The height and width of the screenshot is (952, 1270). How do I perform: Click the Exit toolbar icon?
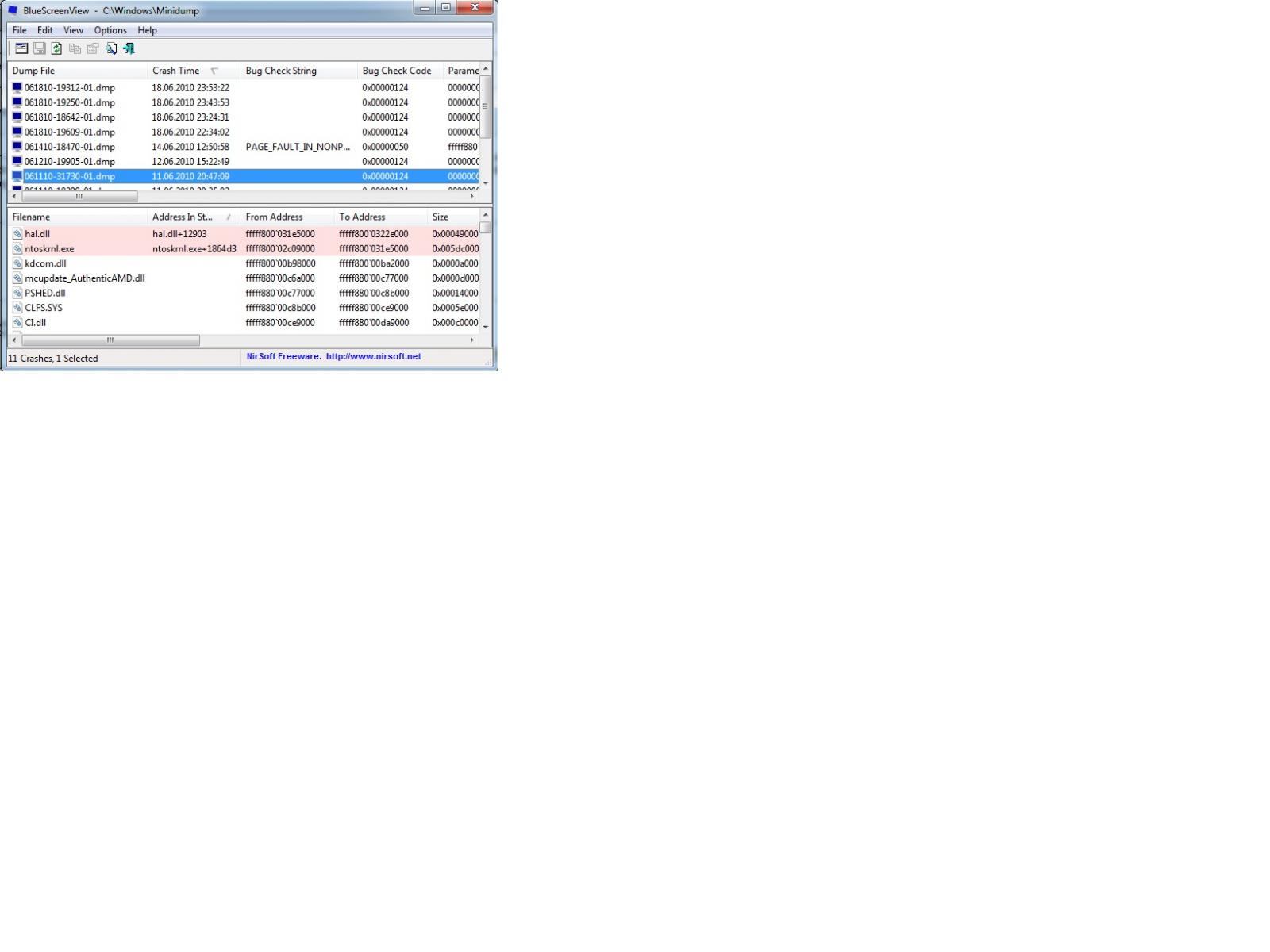[x=129, y=48]
